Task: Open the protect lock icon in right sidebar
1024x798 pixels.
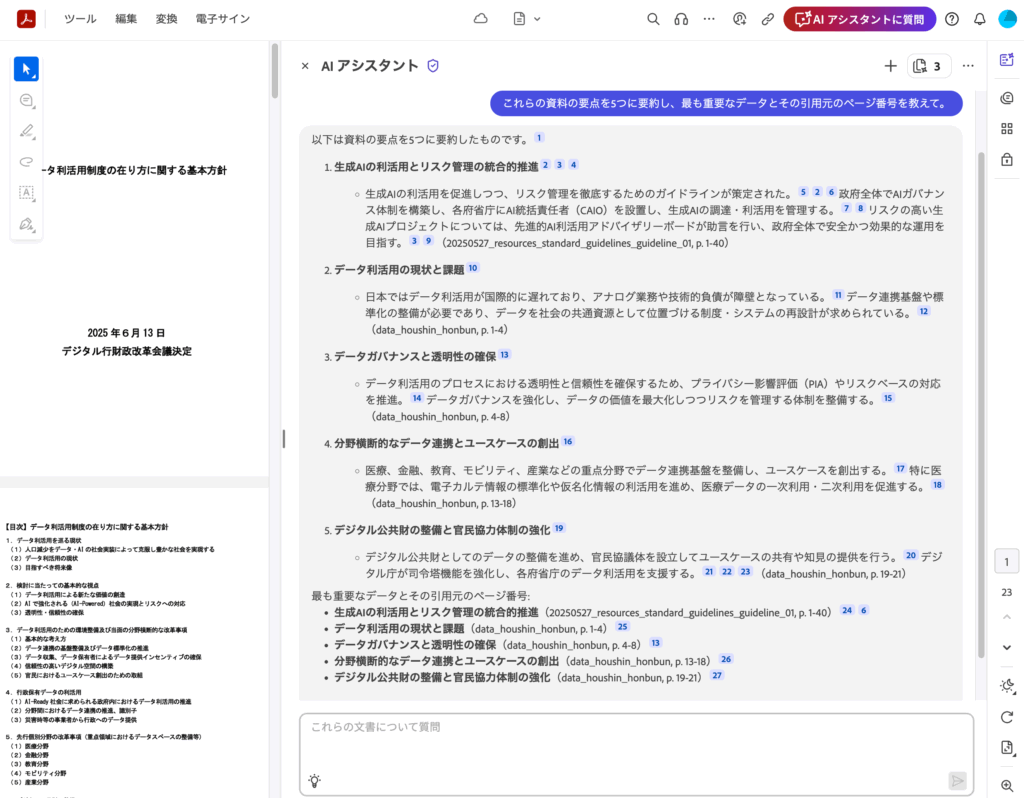Action: coord(1006,158)
